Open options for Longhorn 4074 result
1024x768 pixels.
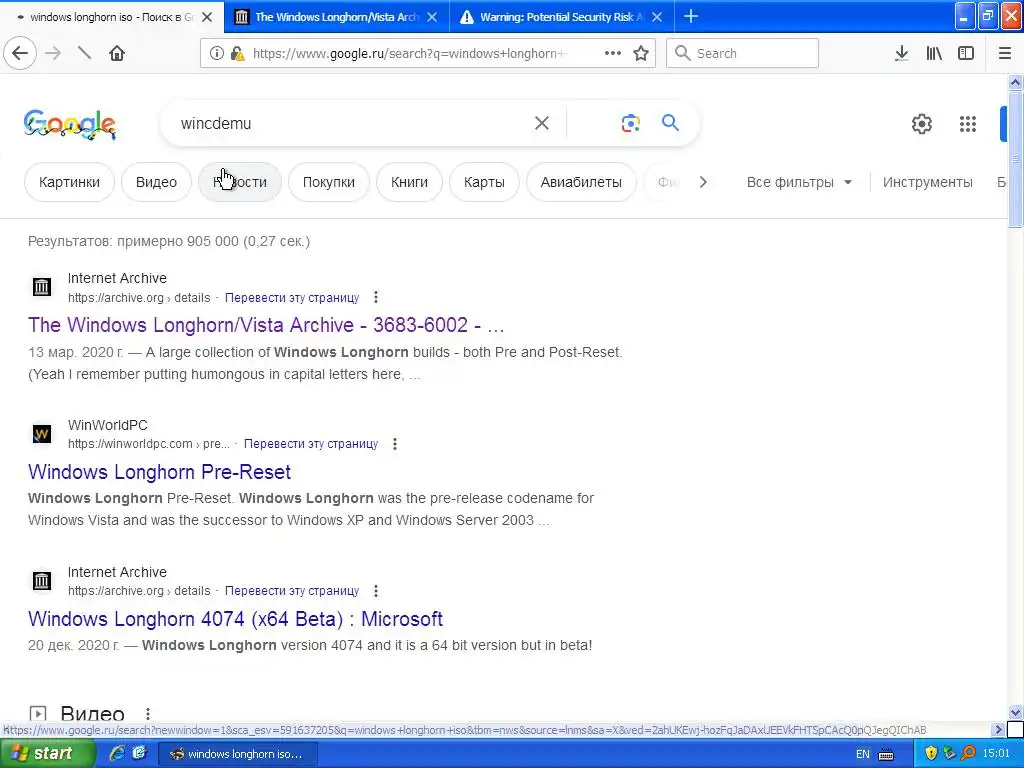(376, 591)
